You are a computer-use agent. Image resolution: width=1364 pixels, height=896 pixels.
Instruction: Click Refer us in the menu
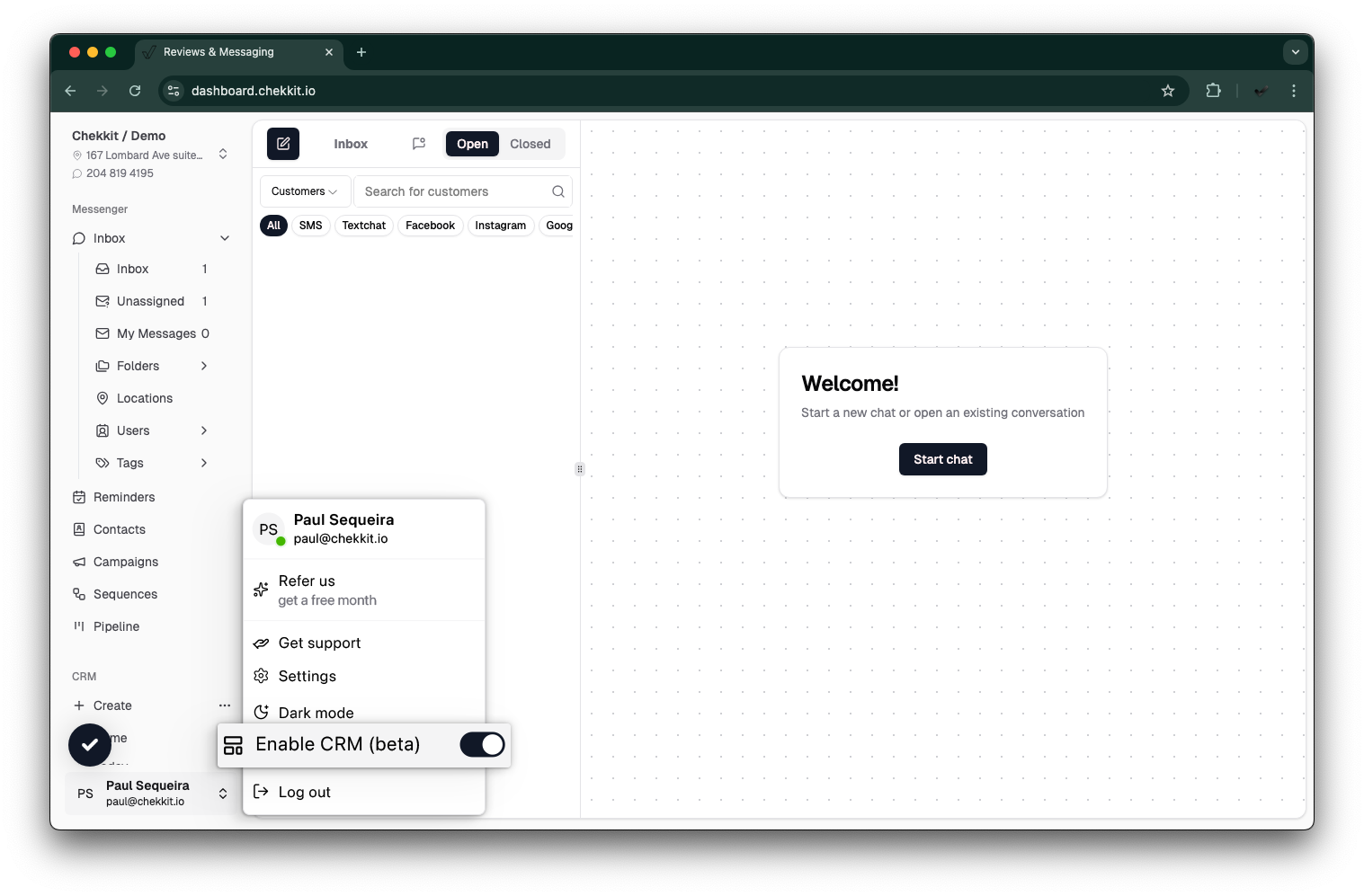[364, 590]
